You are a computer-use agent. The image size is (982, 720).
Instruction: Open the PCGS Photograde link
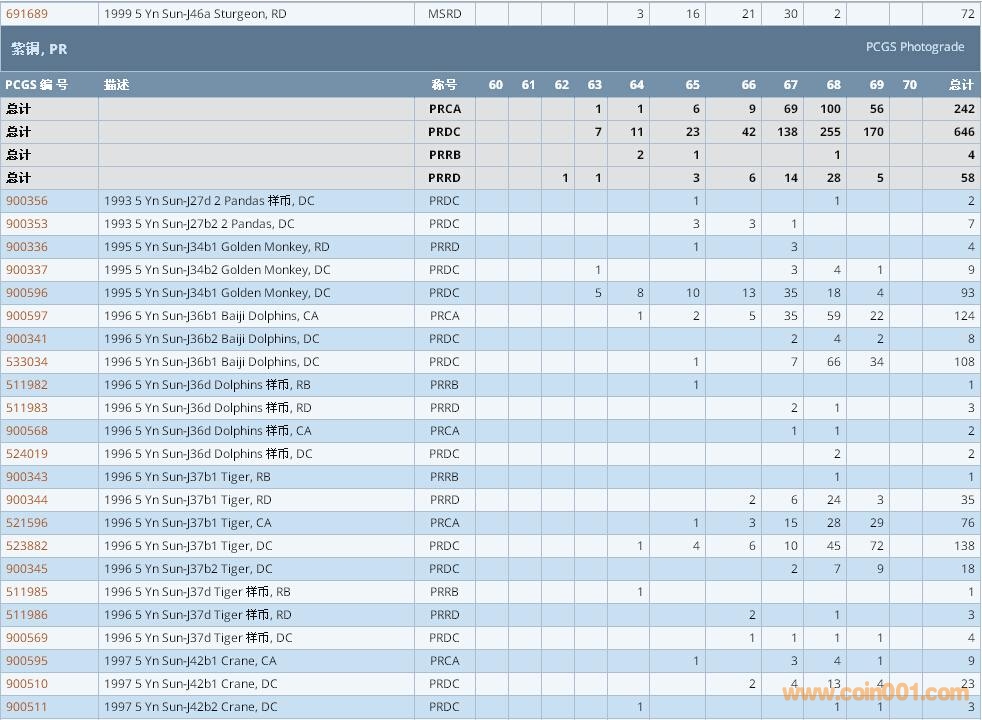click(x=914, y=47)
